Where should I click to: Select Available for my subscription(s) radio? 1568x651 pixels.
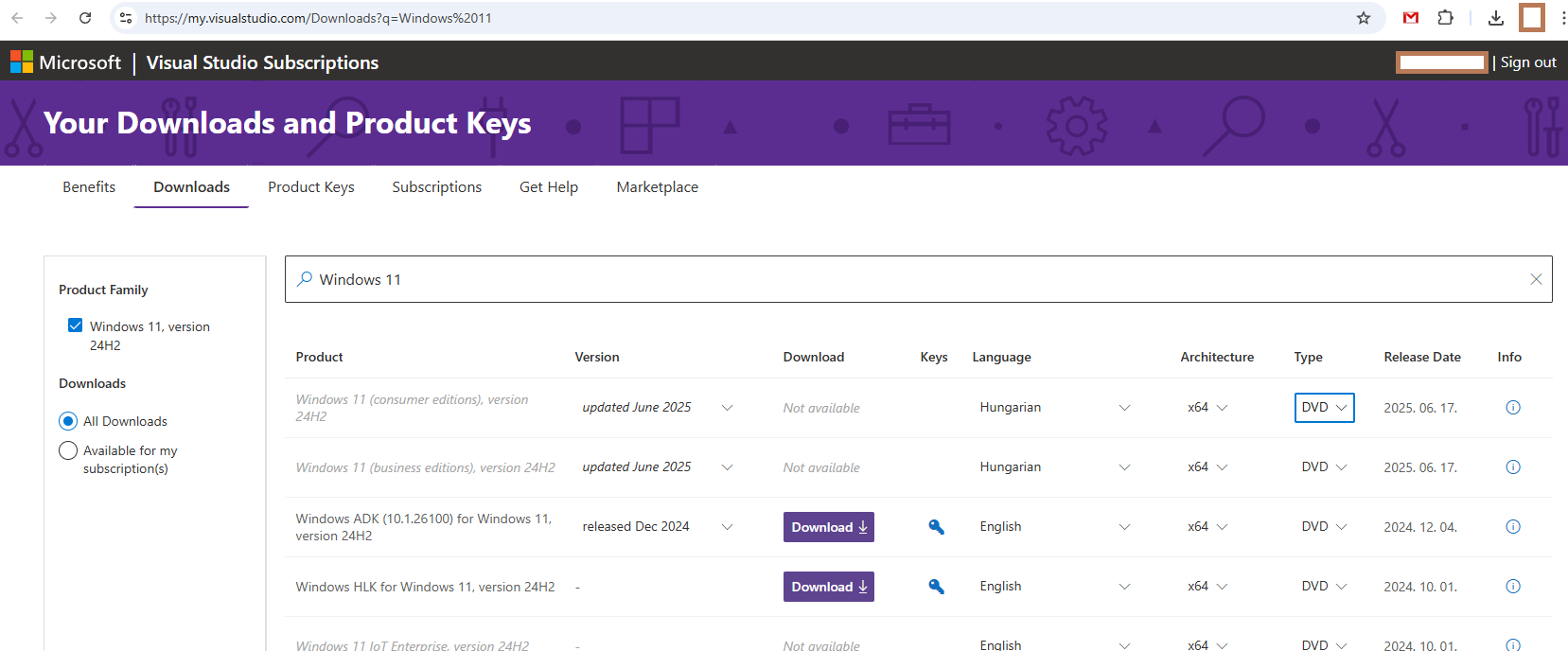(68, 450)
